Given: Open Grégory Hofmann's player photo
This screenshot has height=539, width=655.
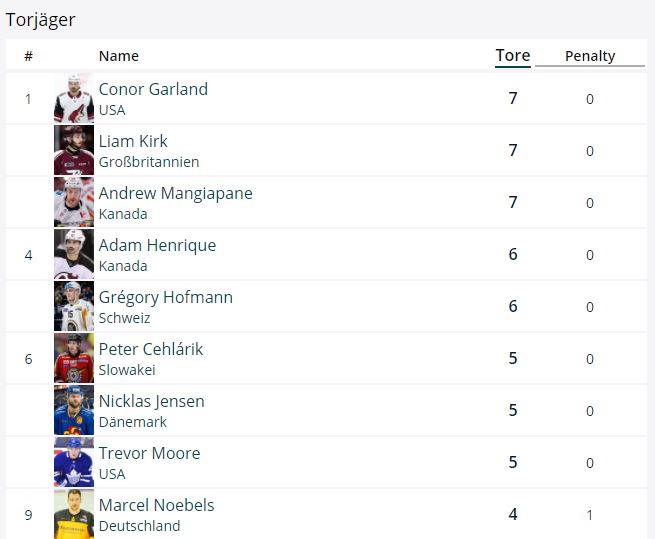Looking at the screenshot, I should (74, 307).
